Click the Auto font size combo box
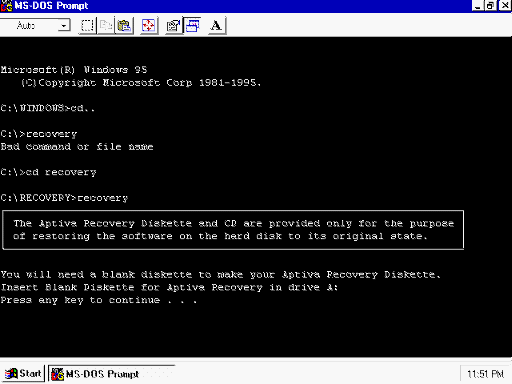Image resolution: width=512 pixels, height=384 pixels. coord(35,26)
